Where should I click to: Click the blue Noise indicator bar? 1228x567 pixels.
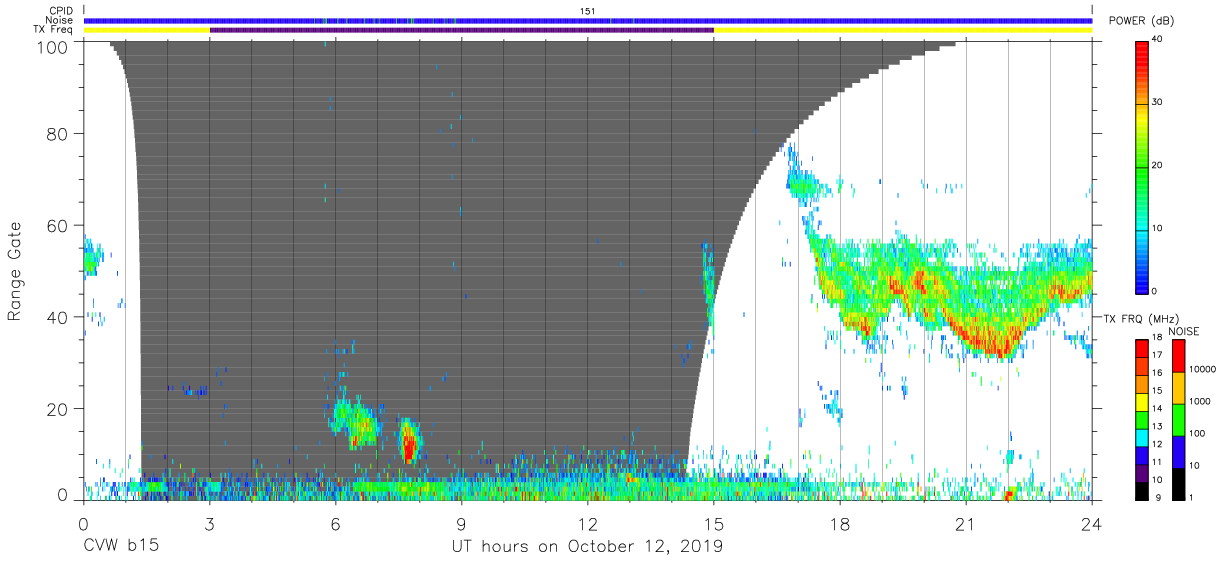click(x=588, y=20)
